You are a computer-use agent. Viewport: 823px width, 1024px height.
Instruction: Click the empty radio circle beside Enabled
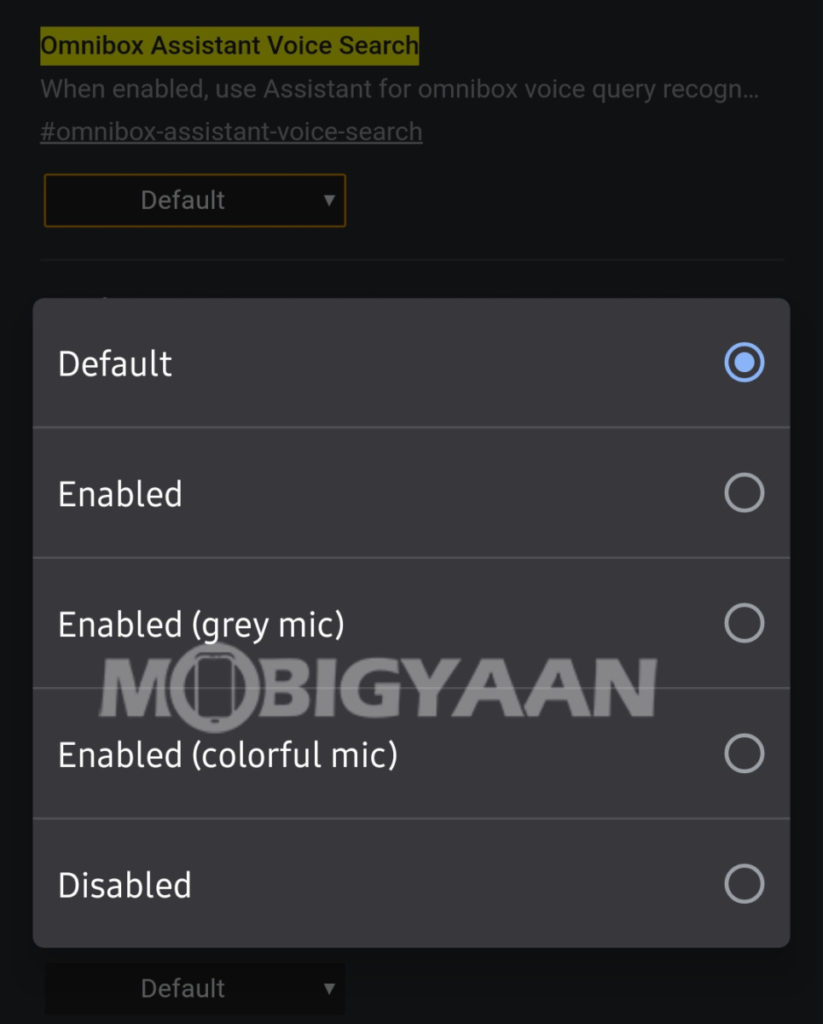click(744, 493)
